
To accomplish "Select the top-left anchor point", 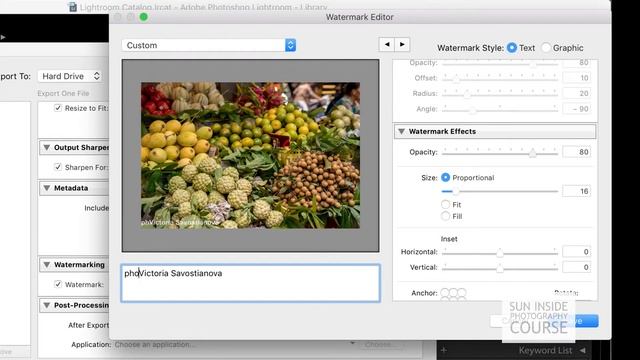I will click(444, 293).
